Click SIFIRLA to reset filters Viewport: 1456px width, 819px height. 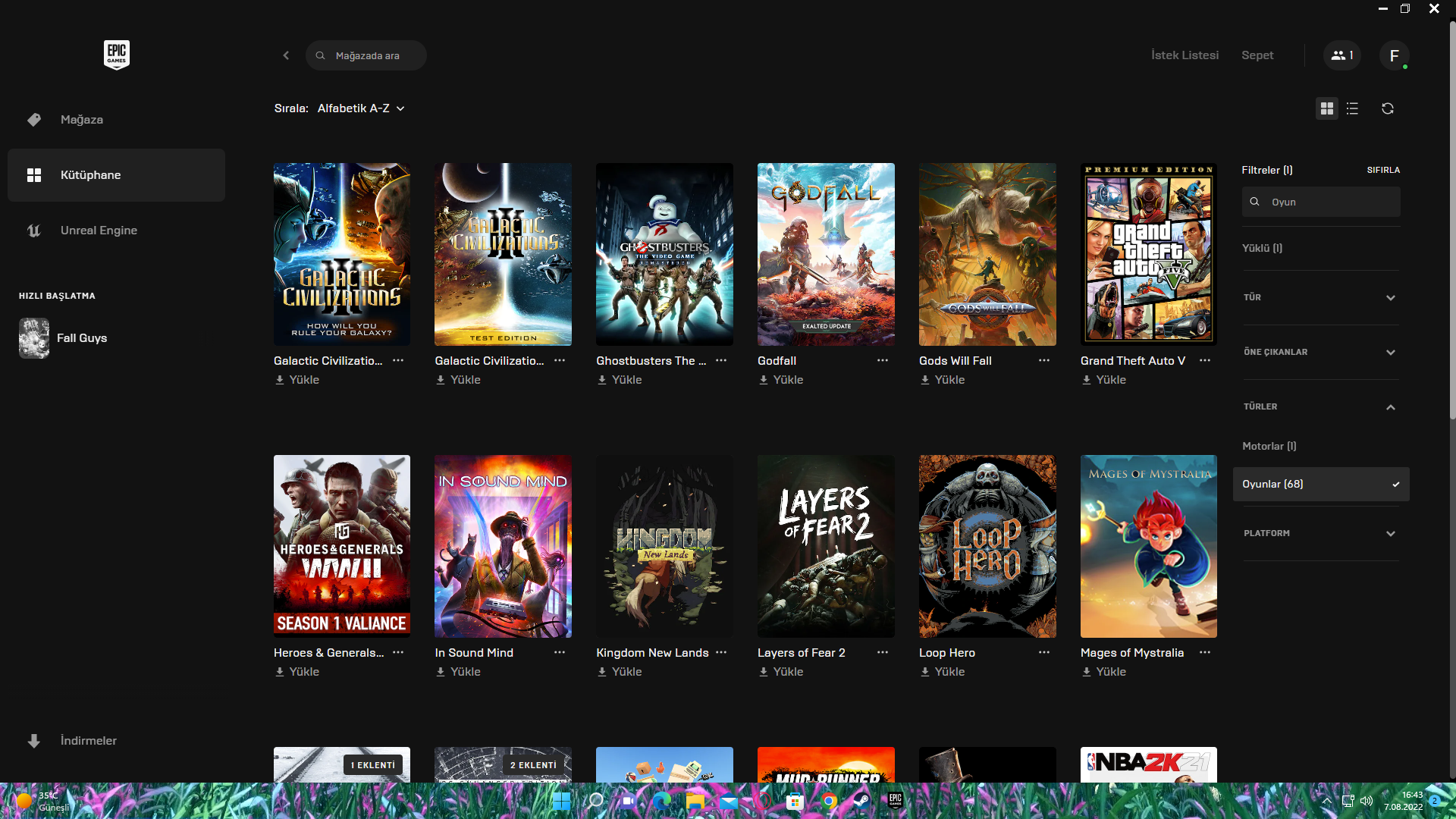(1383, 170)
